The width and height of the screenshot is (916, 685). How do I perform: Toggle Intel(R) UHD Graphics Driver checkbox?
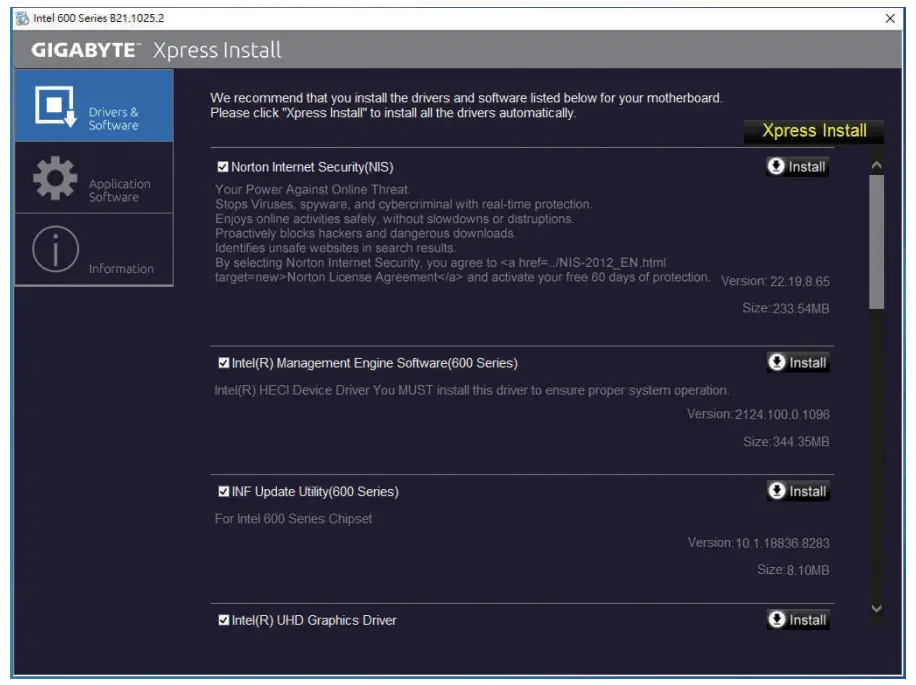223,620
